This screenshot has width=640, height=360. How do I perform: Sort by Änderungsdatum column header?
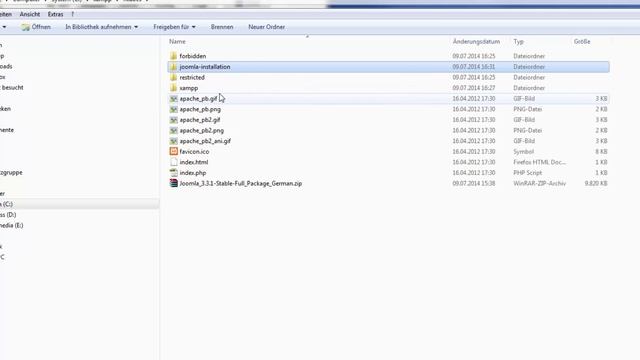coord(476,42)
